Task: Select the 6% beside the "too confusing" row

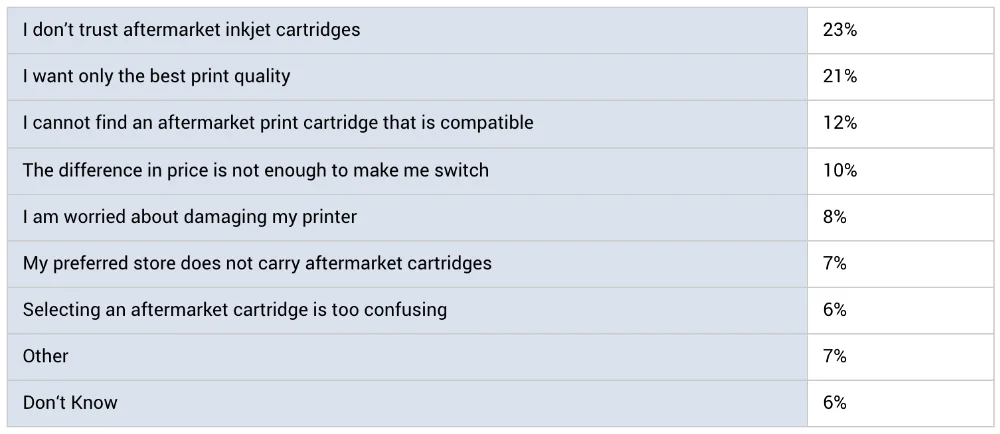Action: coord(835,310)
